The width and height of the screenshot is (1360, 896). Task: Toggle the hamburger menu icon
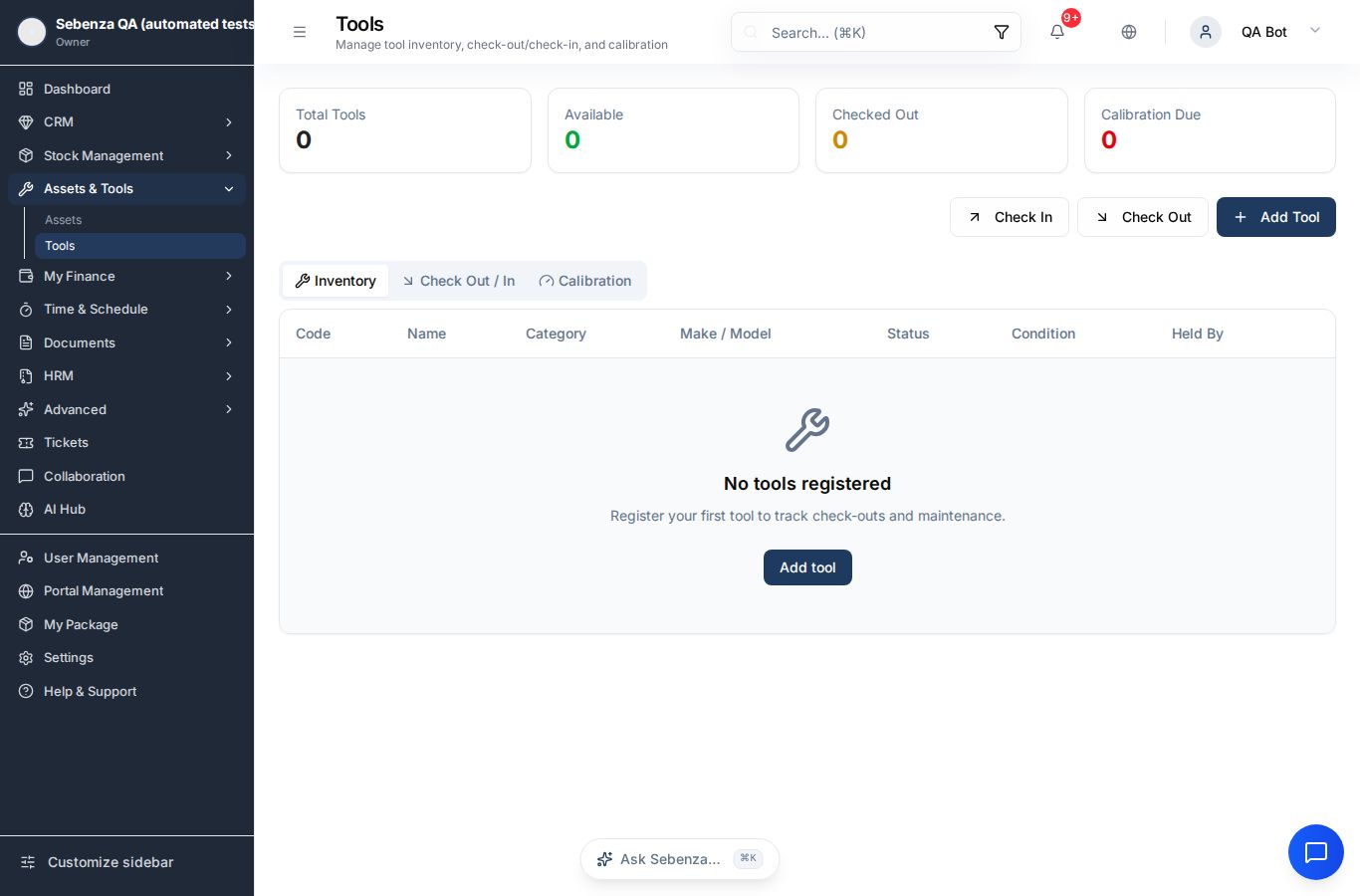coord(299,32)
